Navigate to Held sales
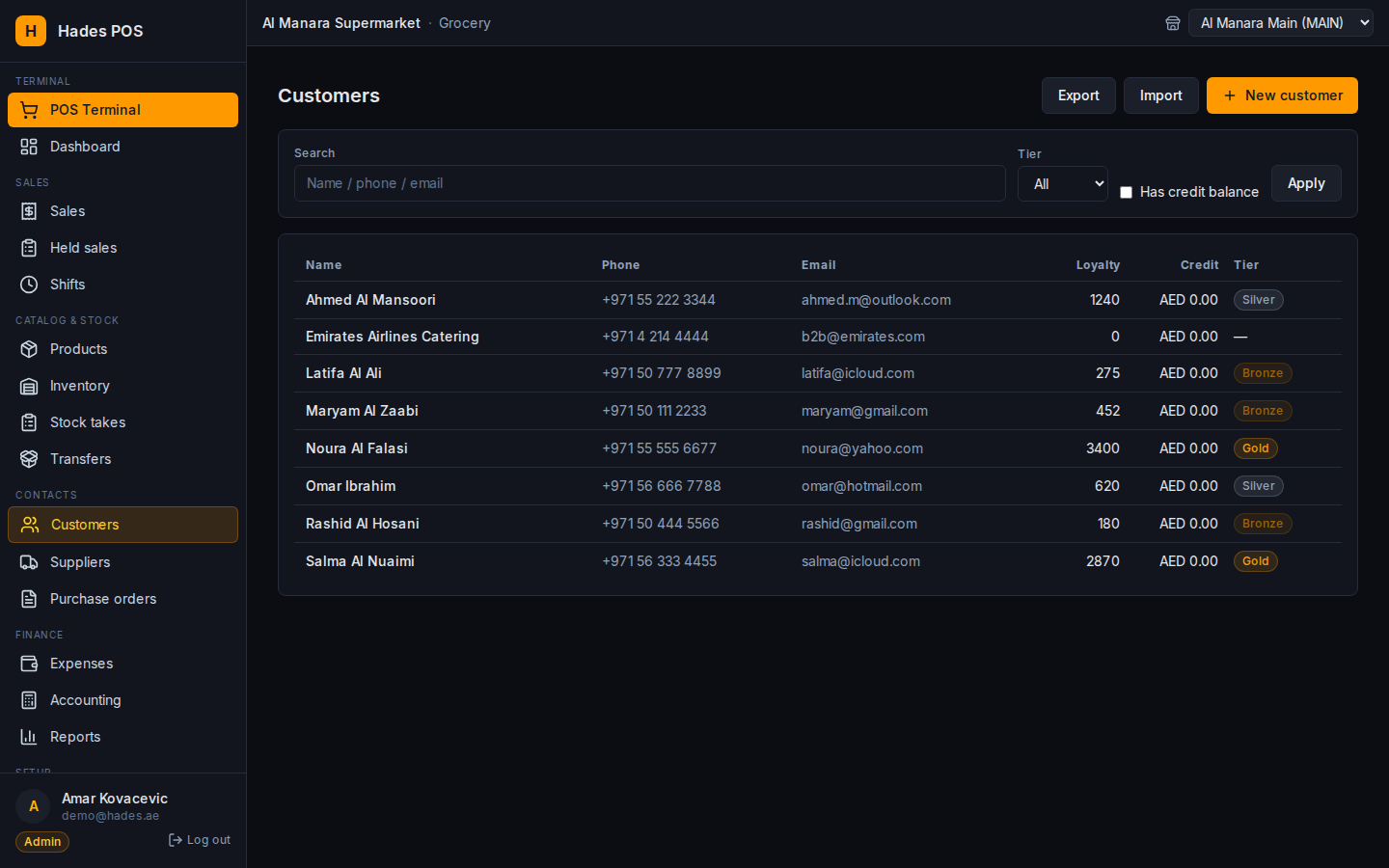Viewport: 1389px width, 868px height. coord(123,248)
